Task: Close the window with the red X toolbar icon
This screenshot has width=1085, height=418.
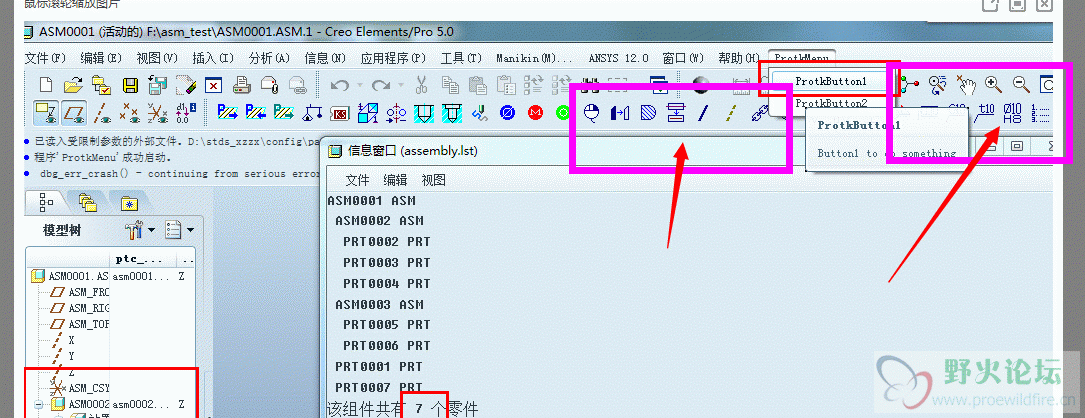Action: pyautogui.click(x=215, y=85)
